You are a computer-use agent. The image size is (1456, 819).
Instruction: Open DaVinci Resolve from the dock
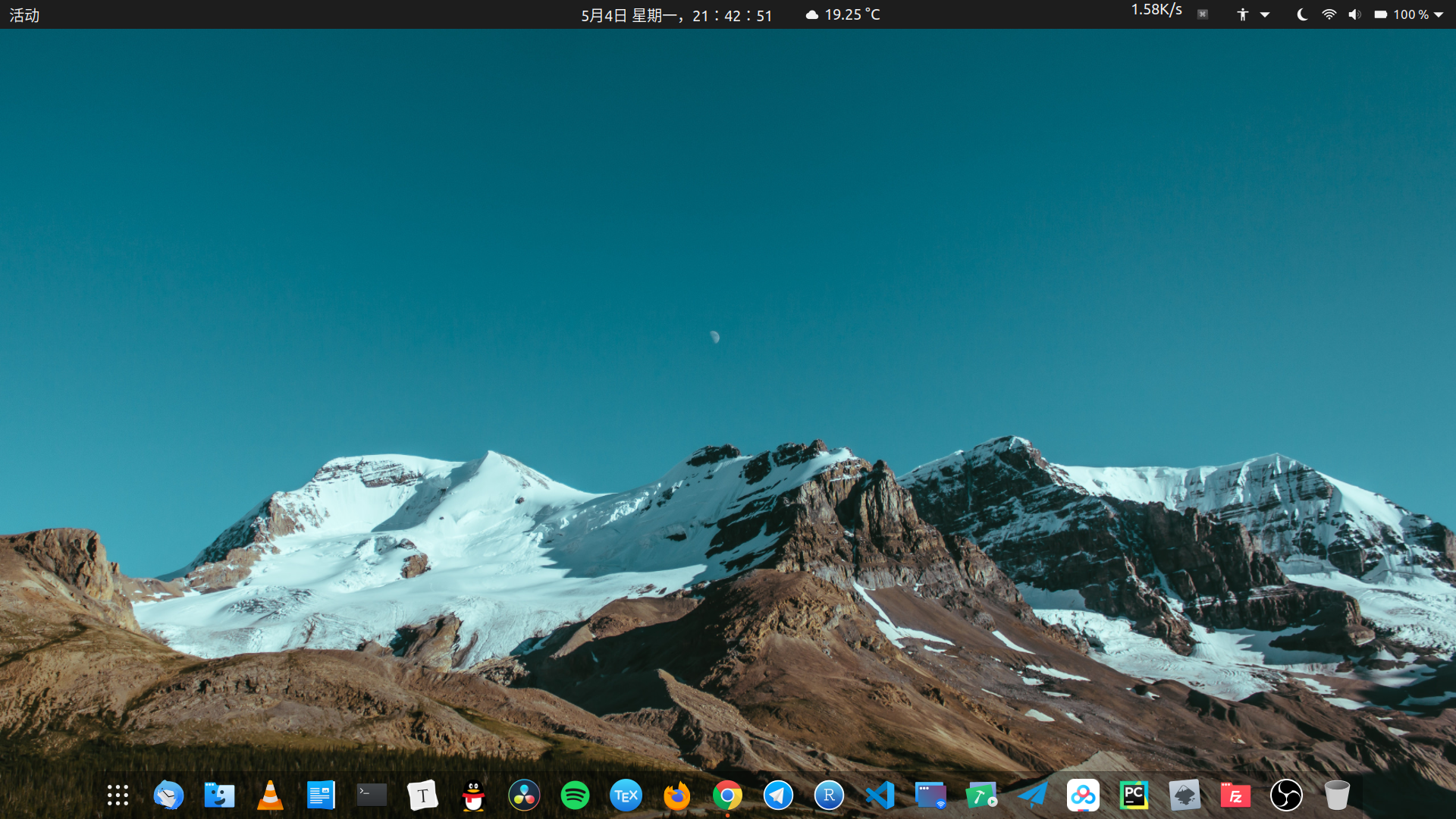point(524,795)
